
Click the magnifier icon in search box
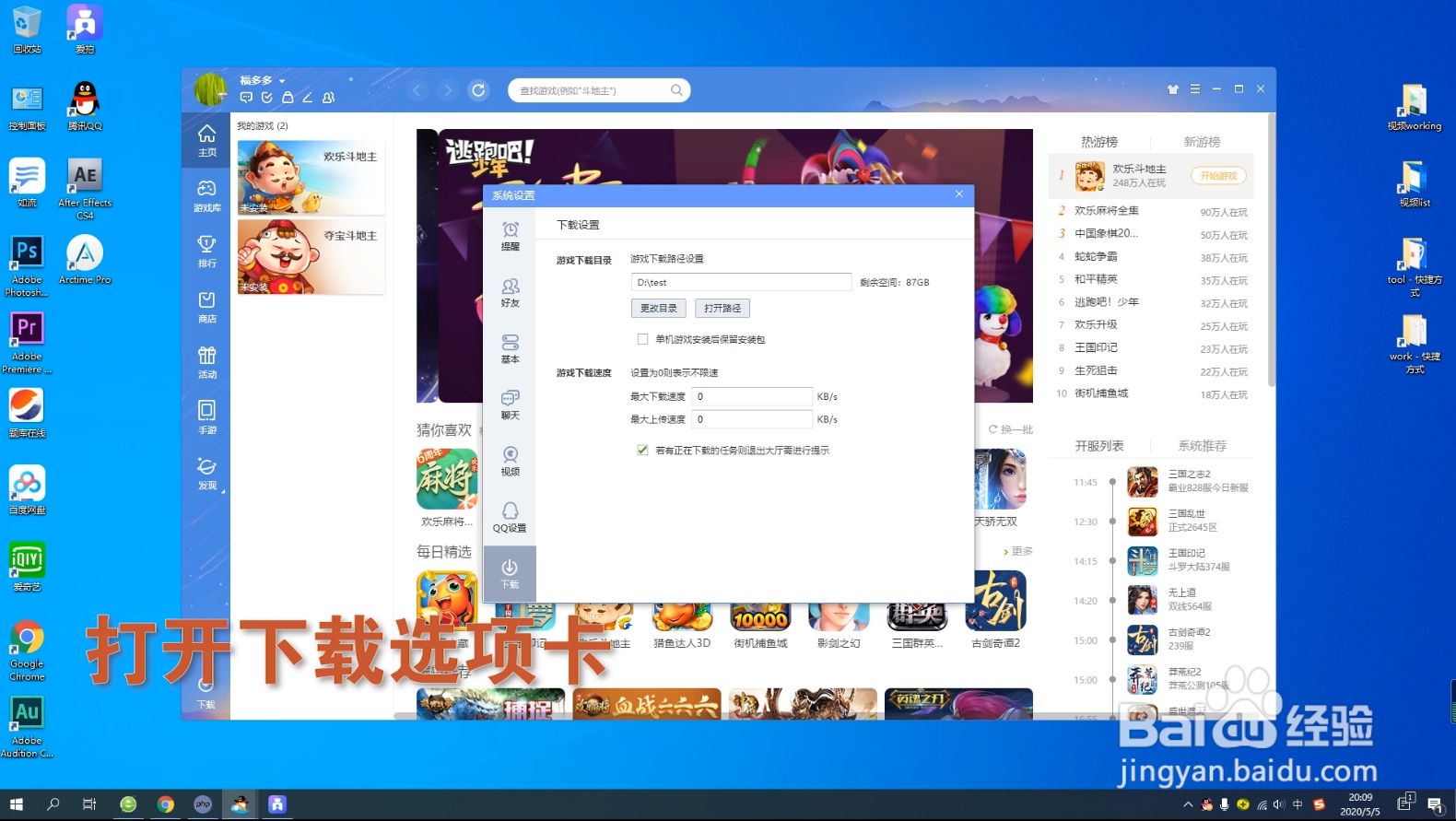point(676,90)
